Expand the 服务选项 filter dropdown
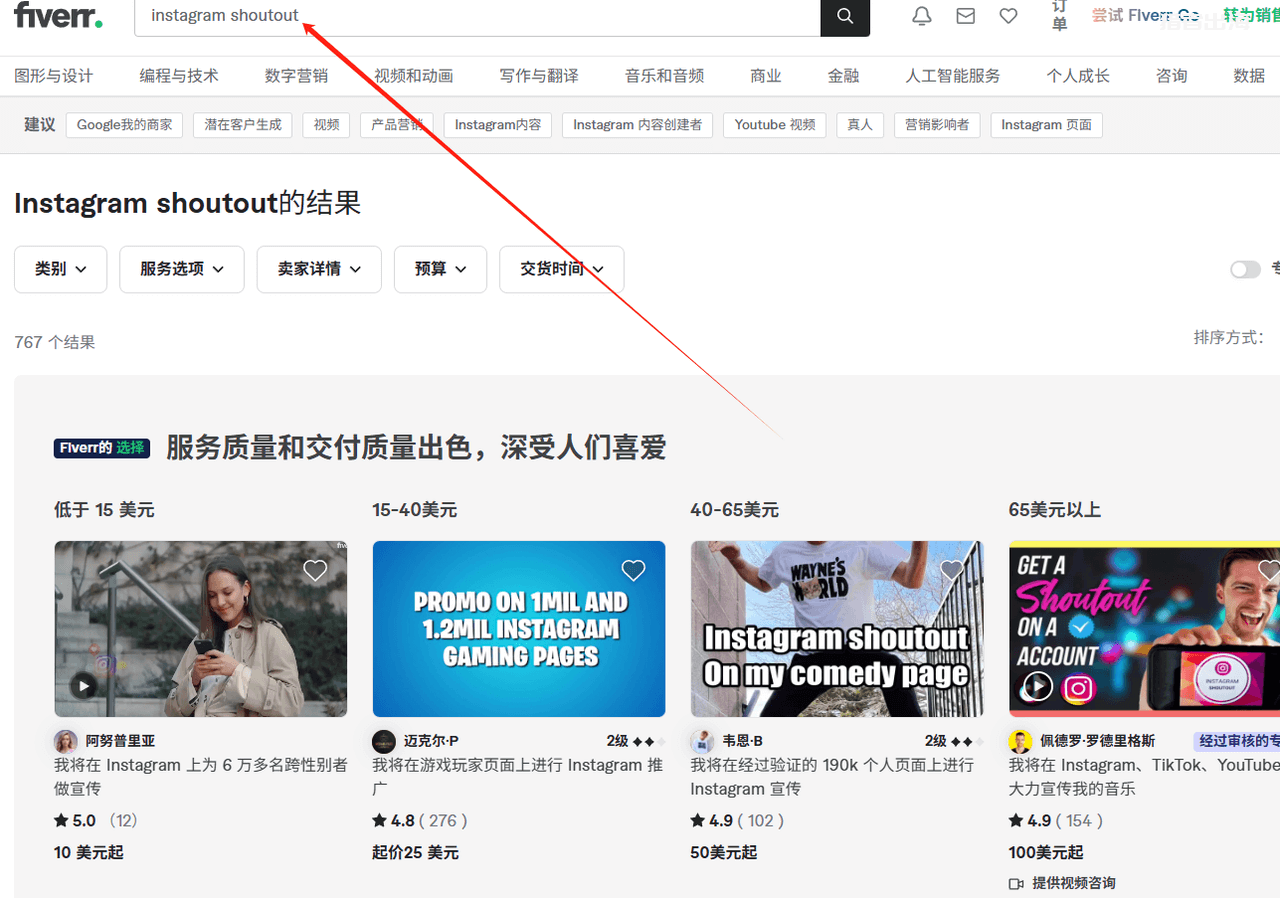 pyautogui.click(x=182, y=269)
